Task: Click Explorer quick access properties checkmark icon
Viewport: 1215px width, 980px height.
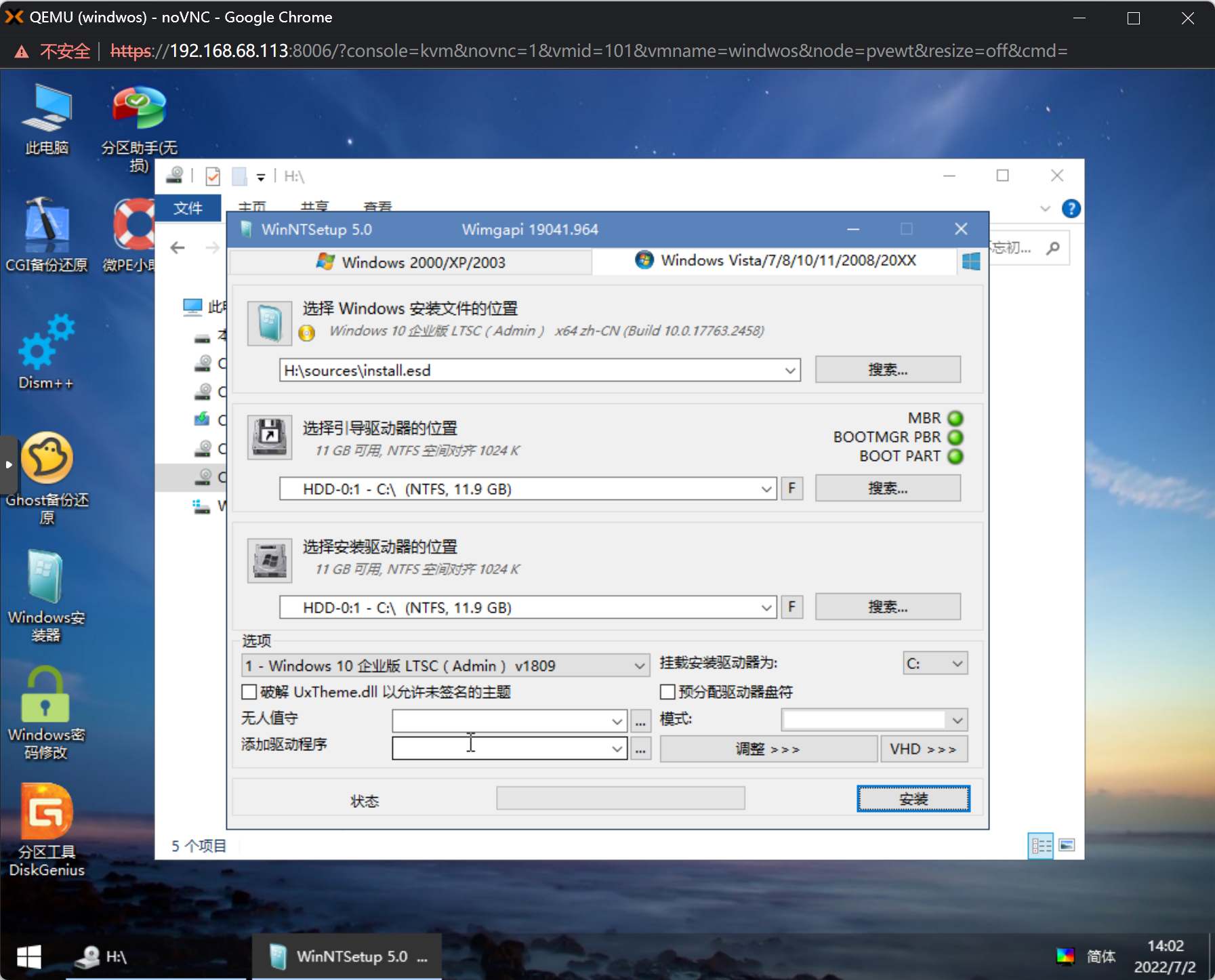Action: pos(213,176)
